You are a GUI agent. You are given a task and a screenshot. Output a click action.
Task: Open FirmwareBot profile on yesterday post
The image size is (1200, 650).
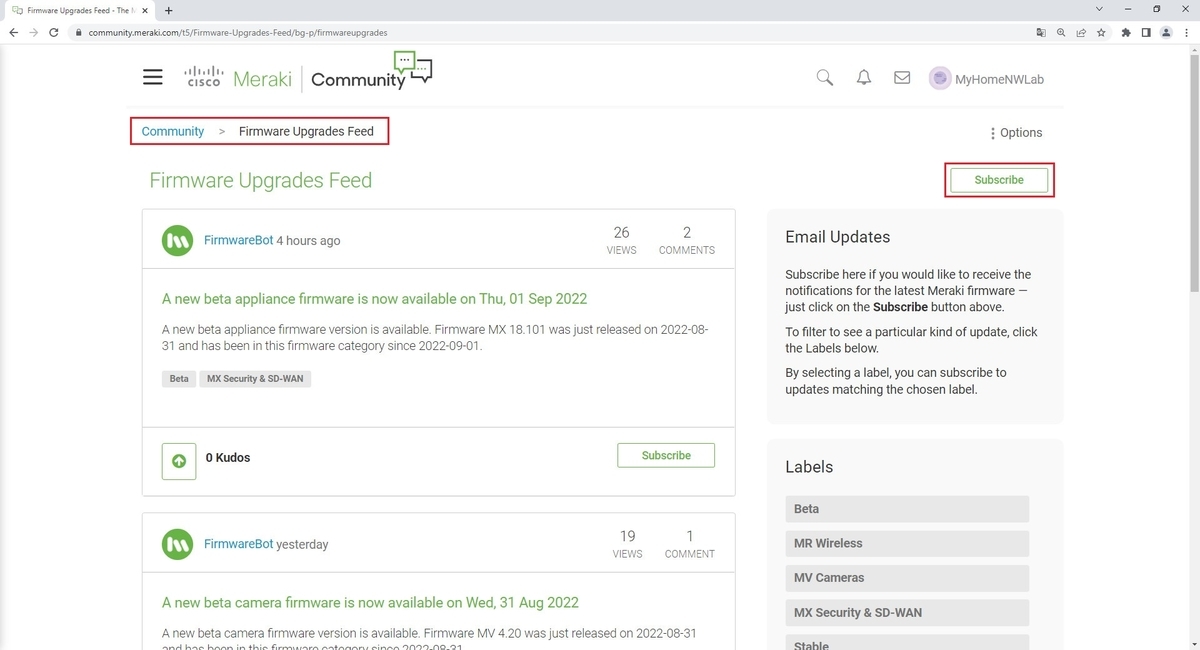[x=238, y=545]
